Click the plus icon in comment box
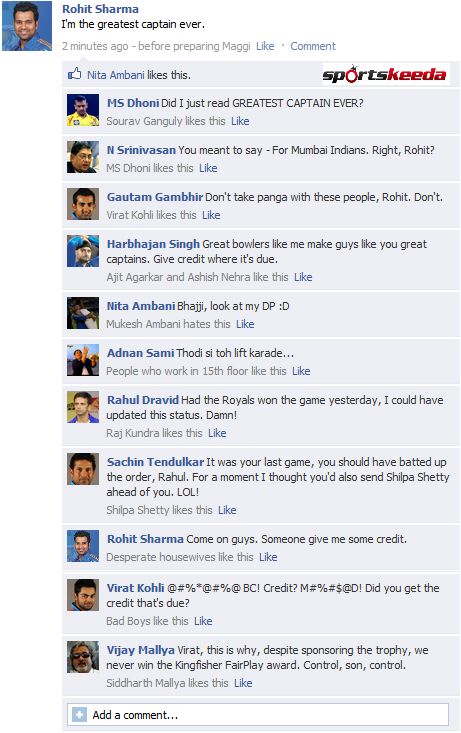 (x=79, y=714)
